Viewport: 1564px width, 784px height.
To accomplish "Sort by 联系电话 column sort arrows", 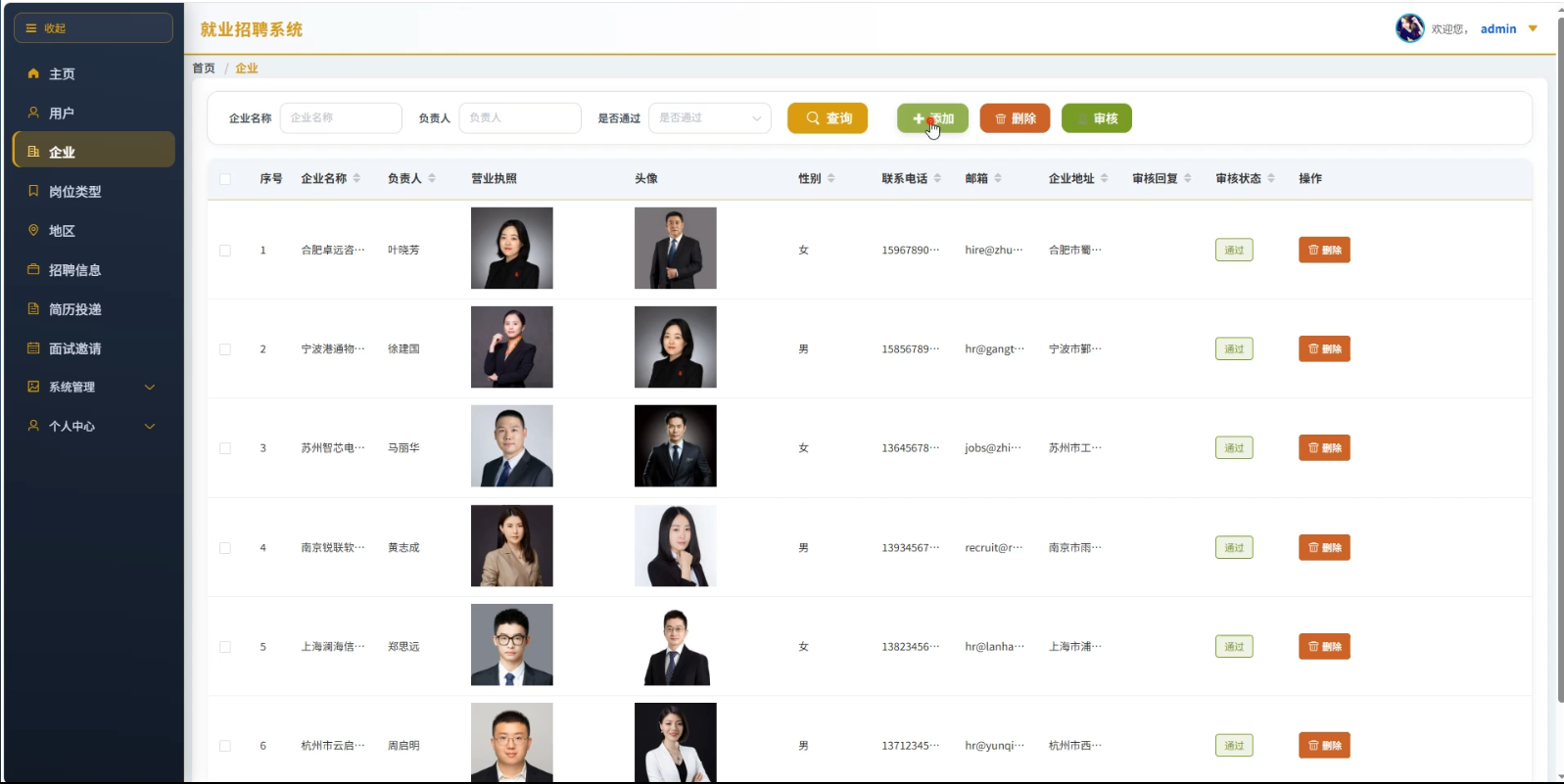I will tap(937, 178).
